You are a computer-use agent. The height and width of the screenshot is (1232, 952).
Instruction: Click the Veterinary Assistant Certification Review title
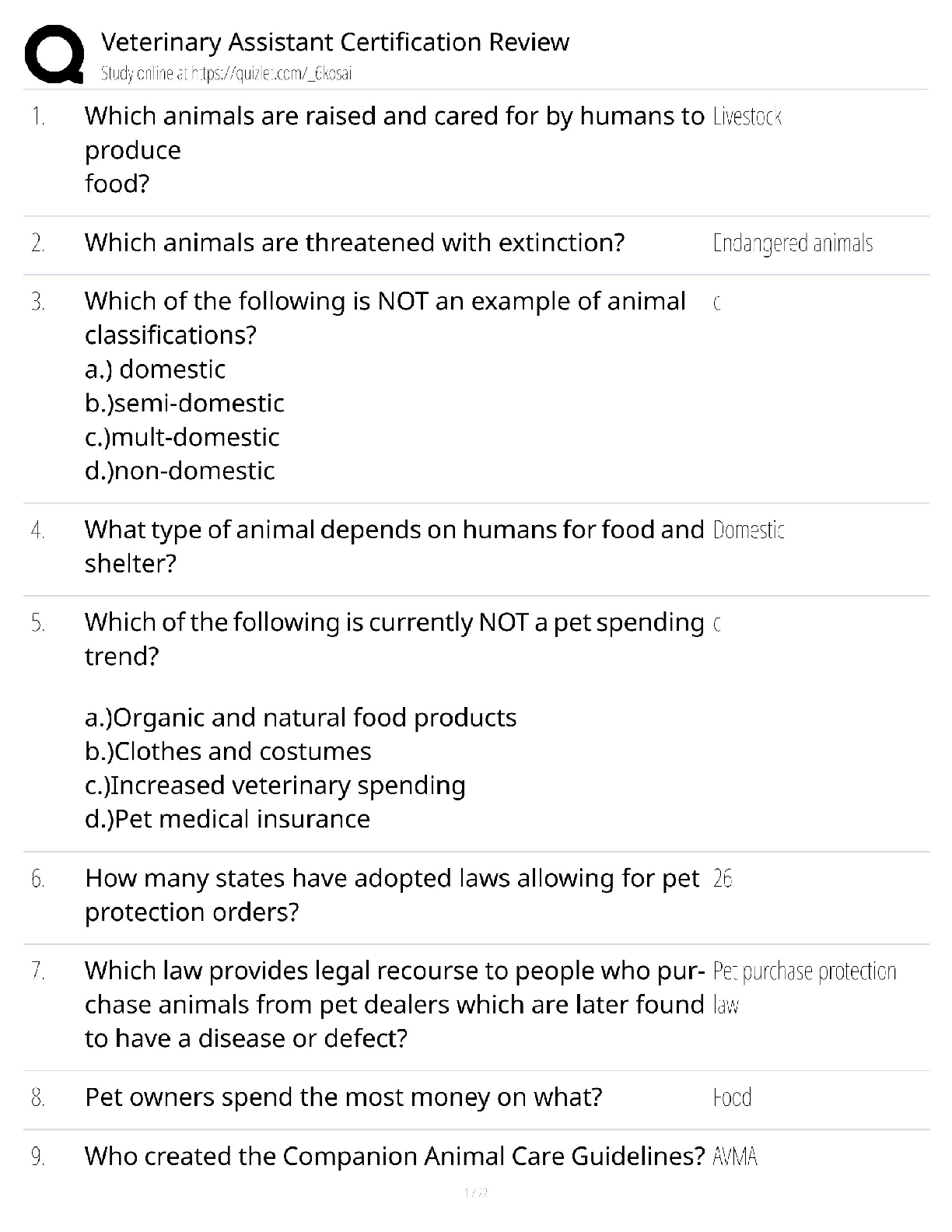pos(335,42)
